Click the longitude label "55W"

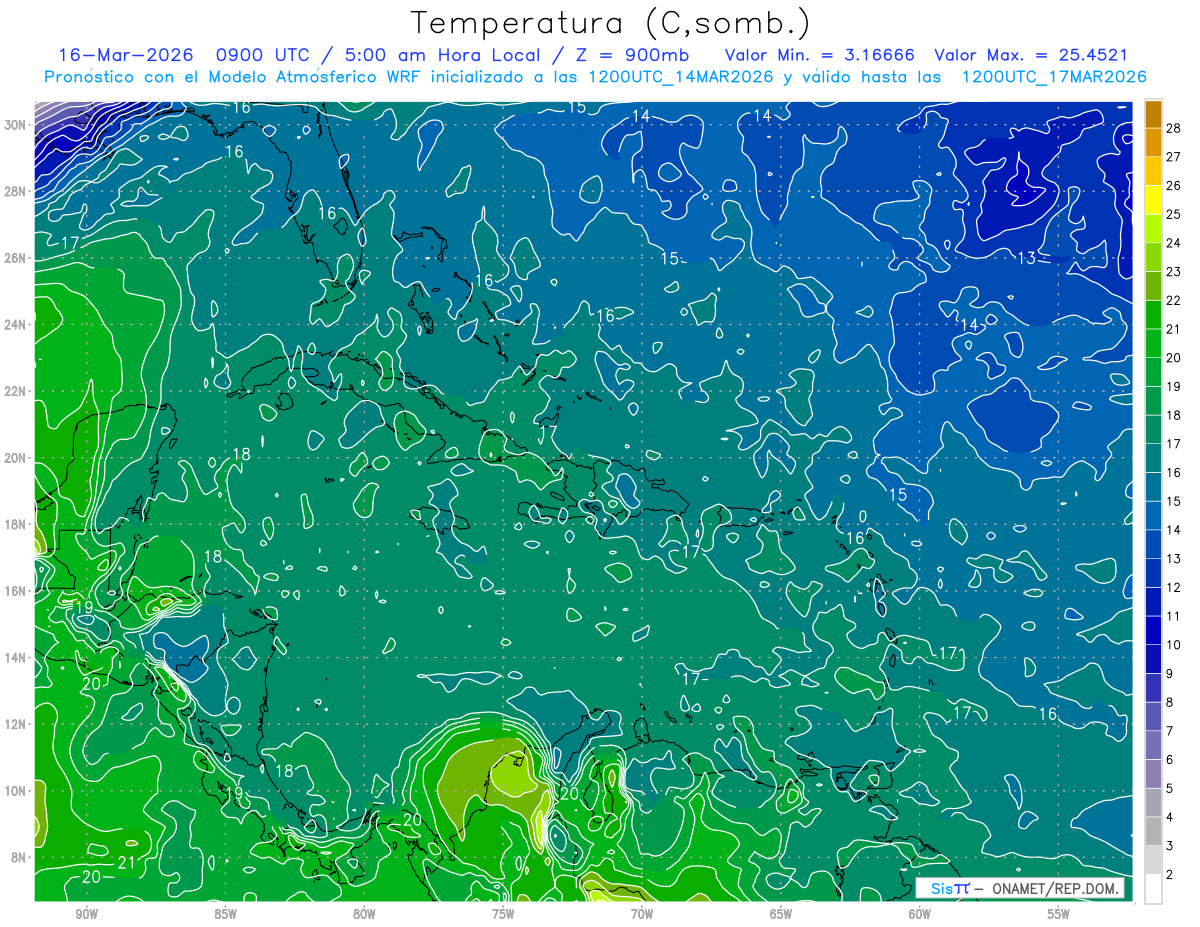pyautogui.click(x=1059, y=914)
